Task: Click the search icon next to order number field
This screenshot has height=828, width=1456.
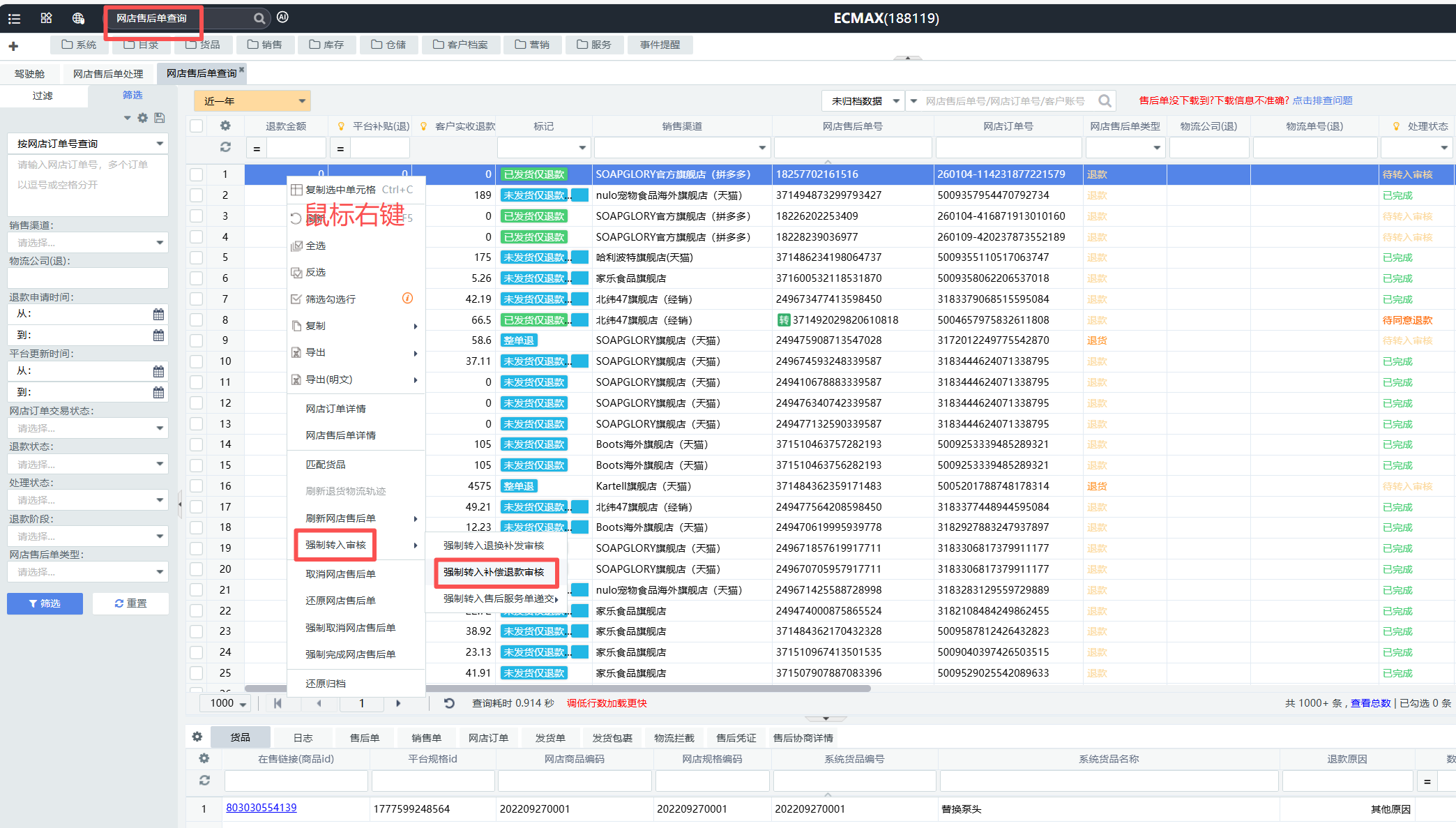Action: (x=1105, y=101)
